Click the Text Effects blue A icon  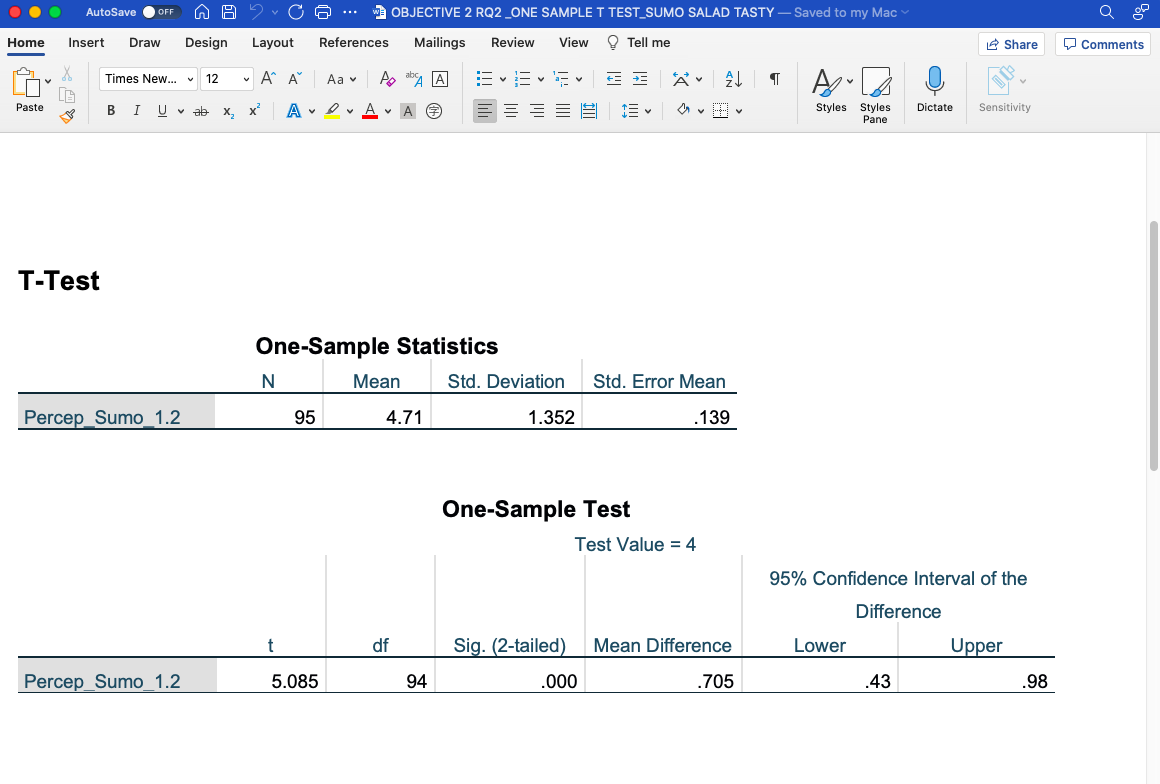pyautogui.click(x=294, y=111)
